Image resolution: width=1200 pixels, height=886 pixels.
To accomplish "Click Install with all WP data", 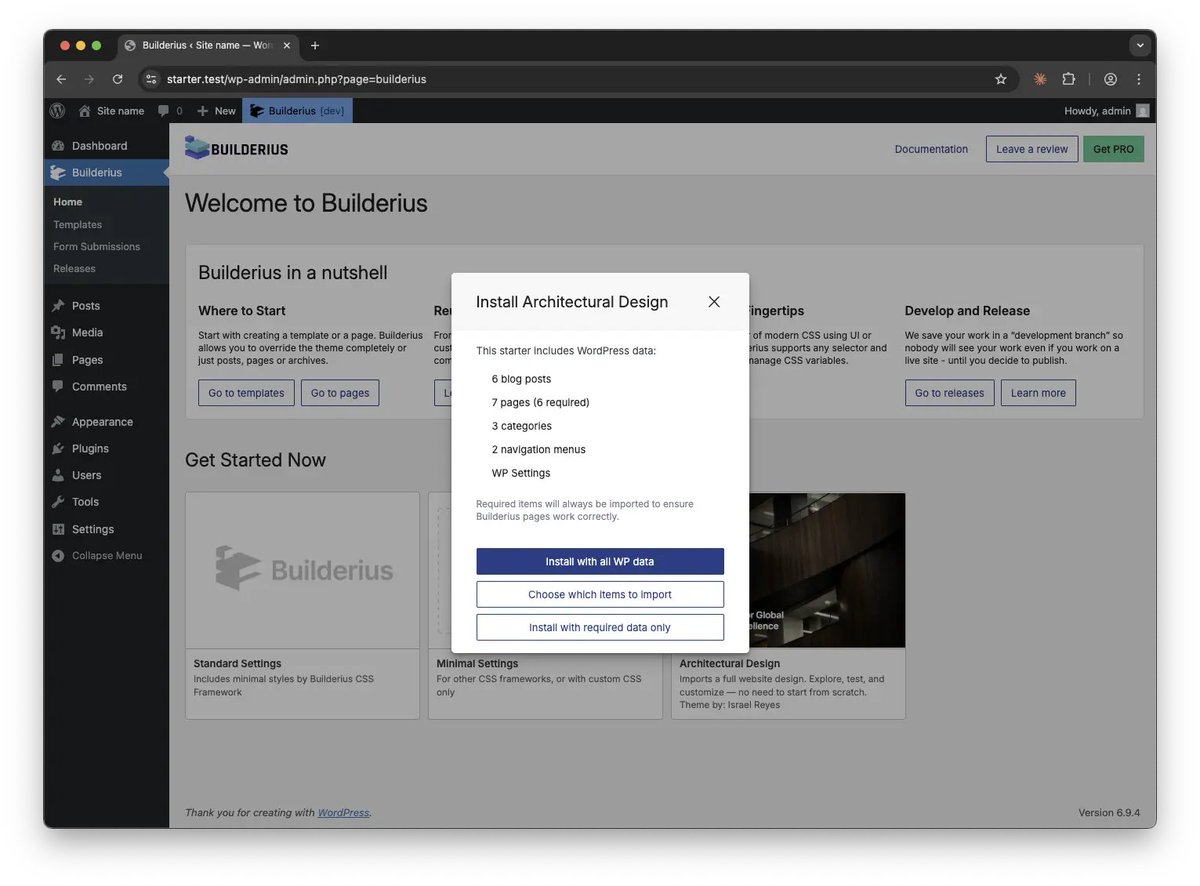I will [x=599, y=561].
